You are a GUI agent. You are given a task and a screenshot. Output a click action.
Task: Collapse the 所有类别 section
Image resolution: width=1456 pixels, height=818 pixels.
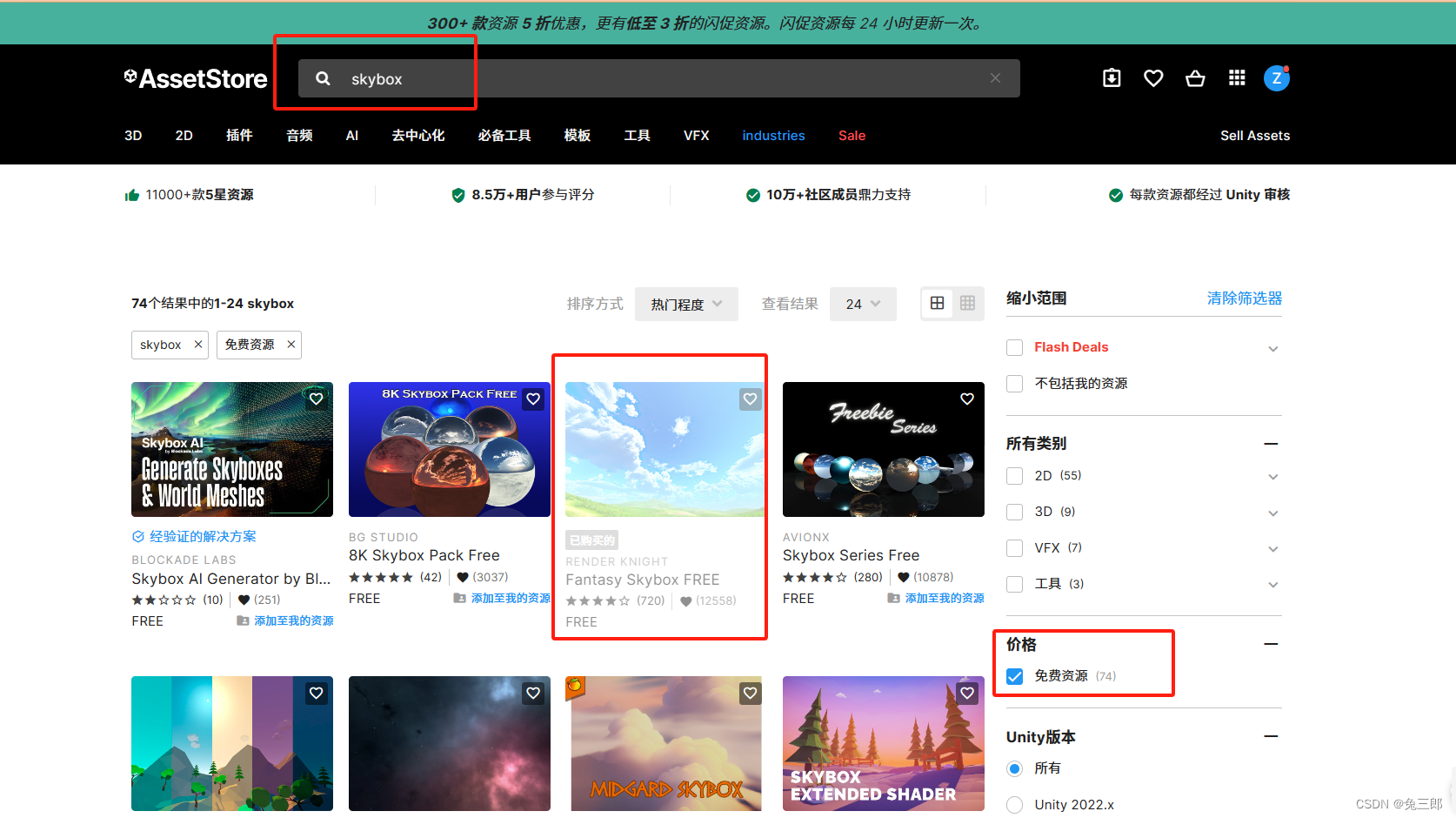[1271, 444]
